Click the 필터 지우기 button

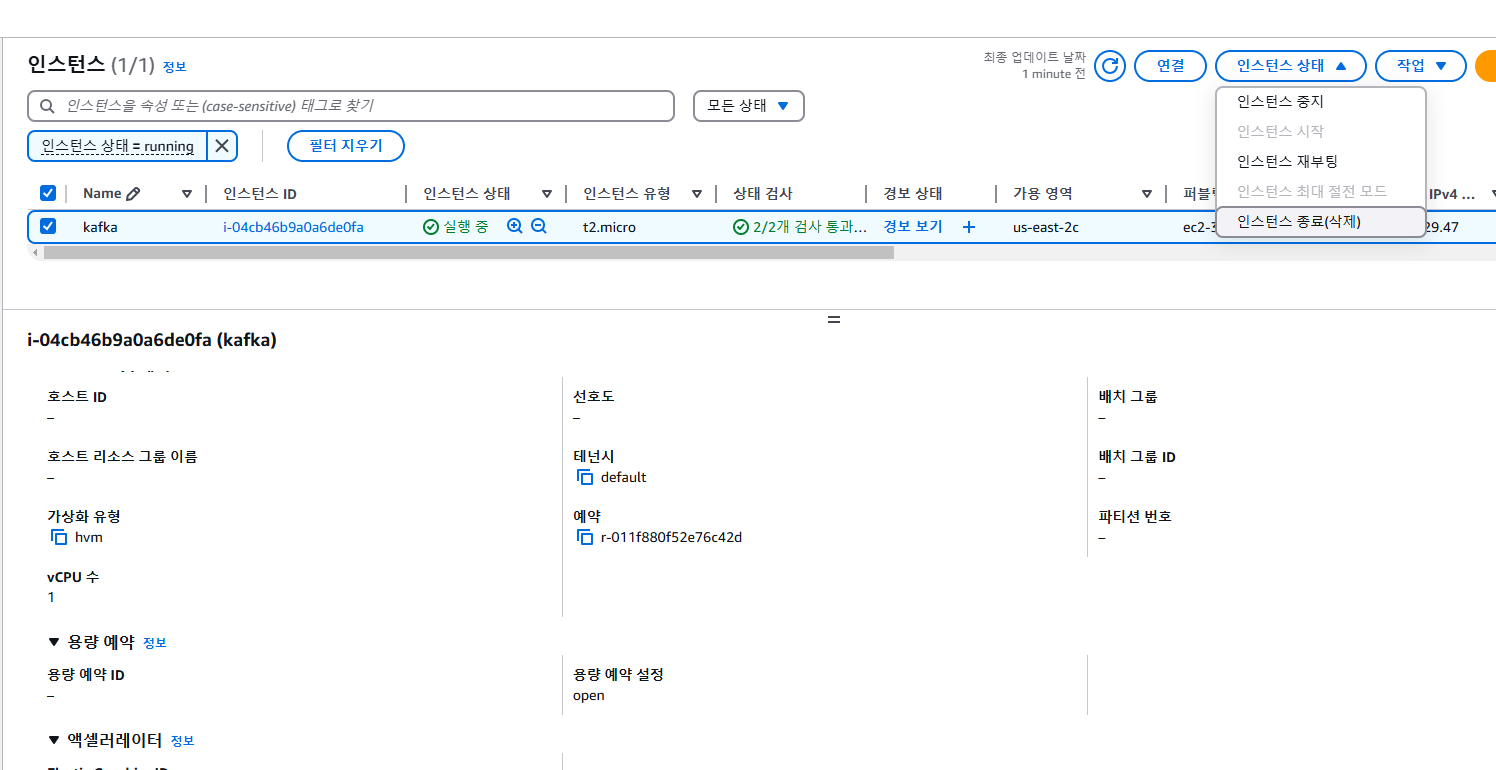coord(345,146)
